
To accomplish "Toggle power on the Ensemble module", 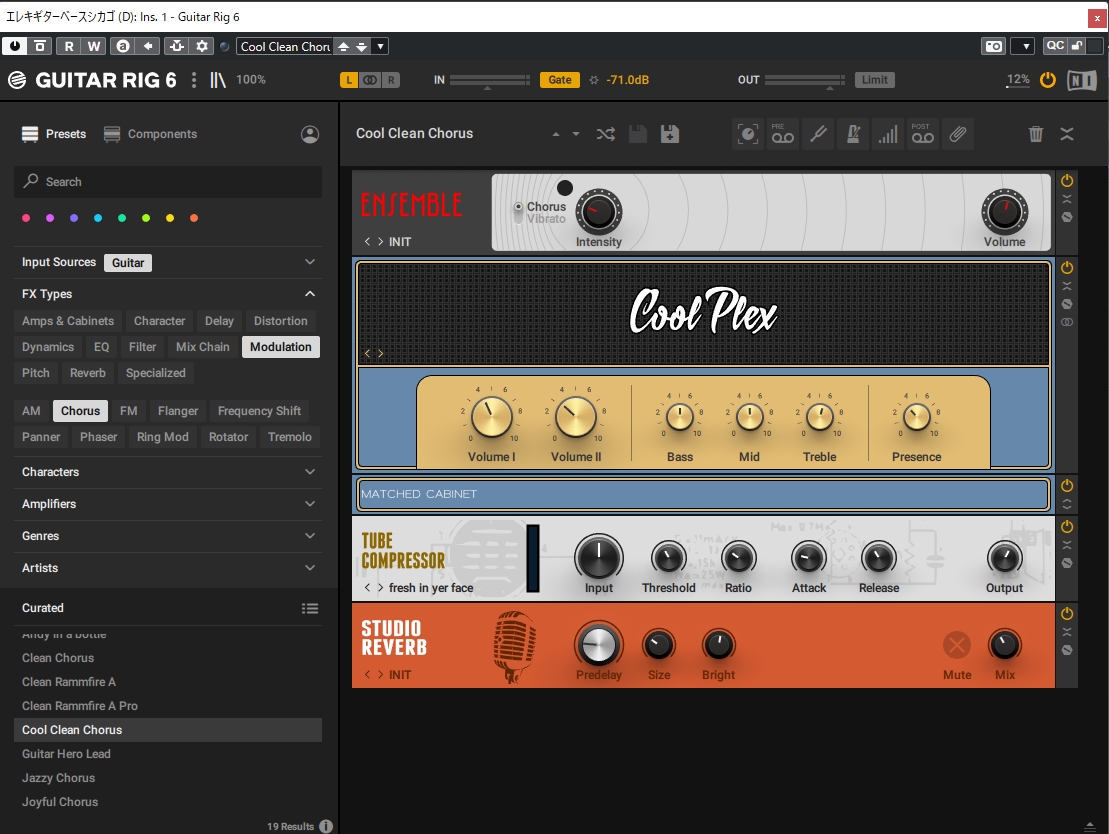I will (1067, 181).
